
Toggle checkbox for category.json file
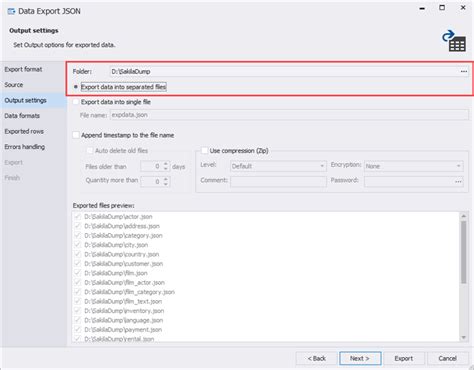[x=78, y=235]
